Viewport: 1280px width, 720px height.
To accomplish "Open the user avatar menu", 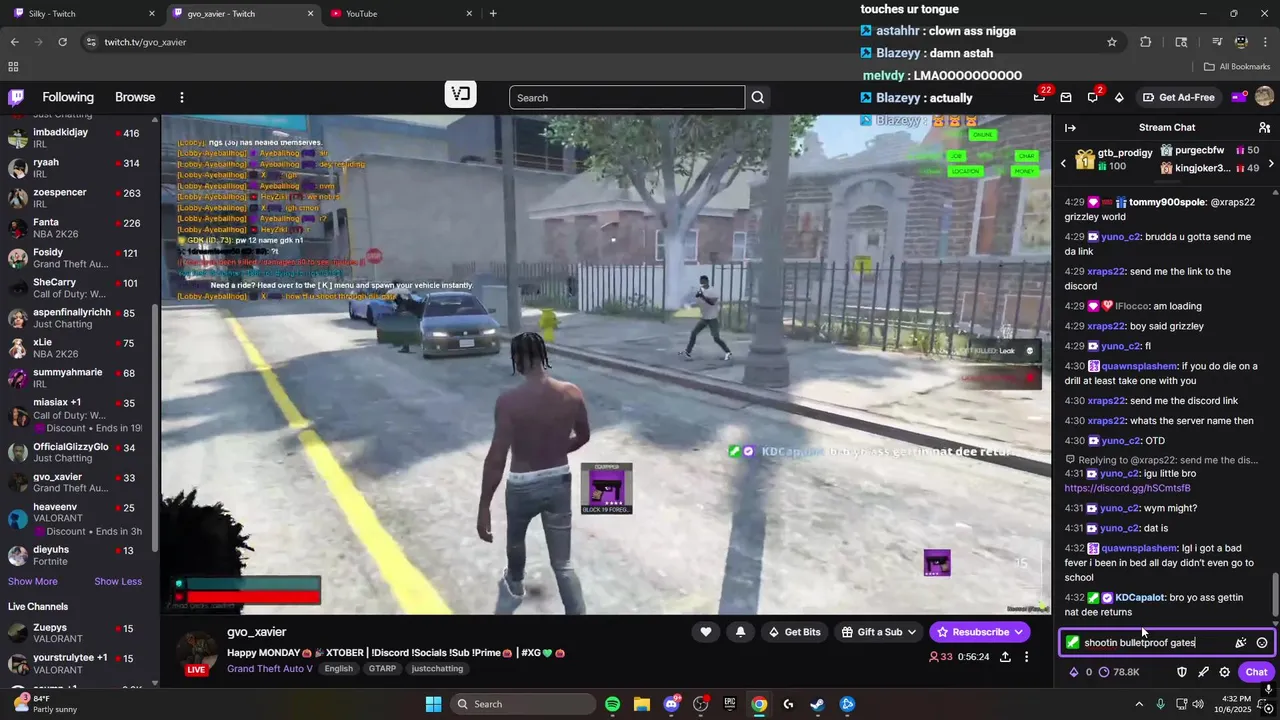I will [1264, 97].
